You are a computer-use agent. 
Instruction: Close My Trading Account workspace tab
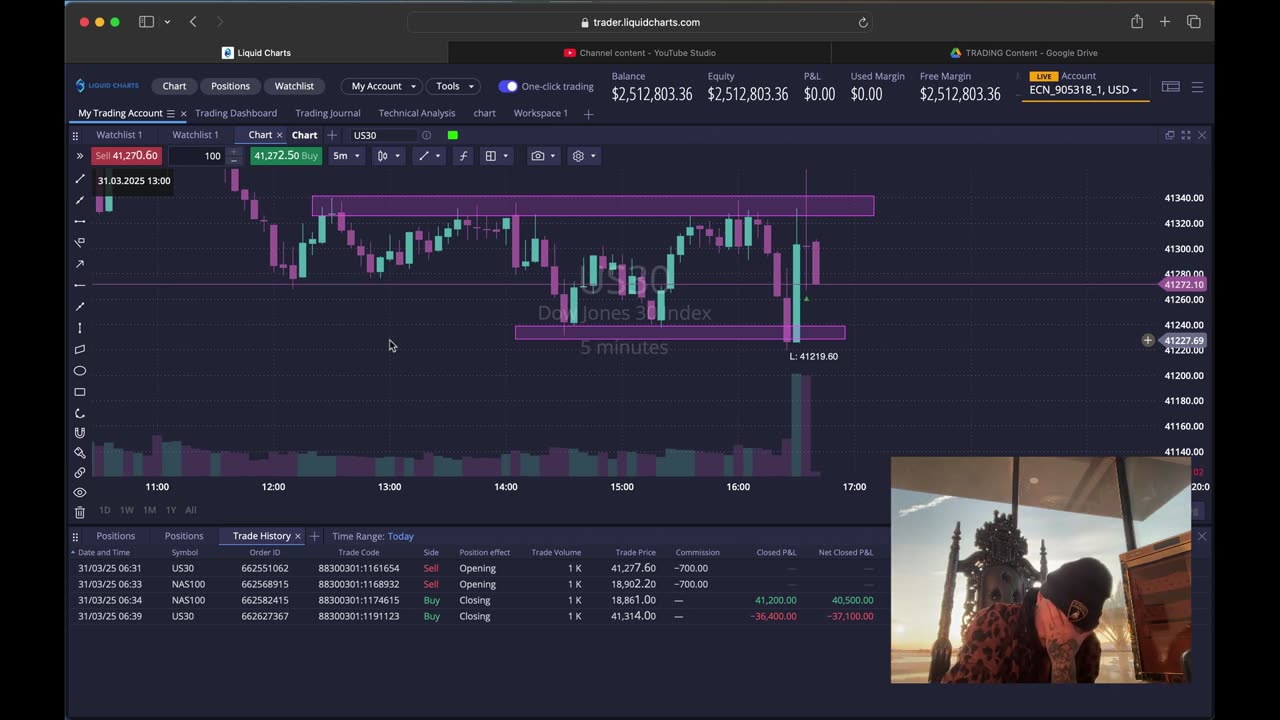183,114
